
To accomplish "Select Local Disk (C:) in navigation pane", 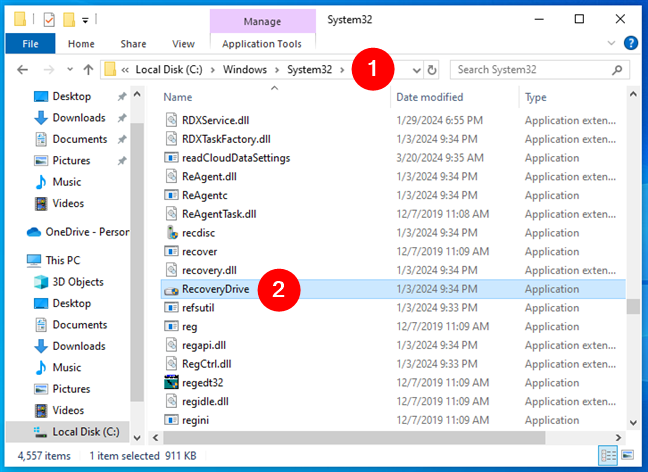I will 68,432.
